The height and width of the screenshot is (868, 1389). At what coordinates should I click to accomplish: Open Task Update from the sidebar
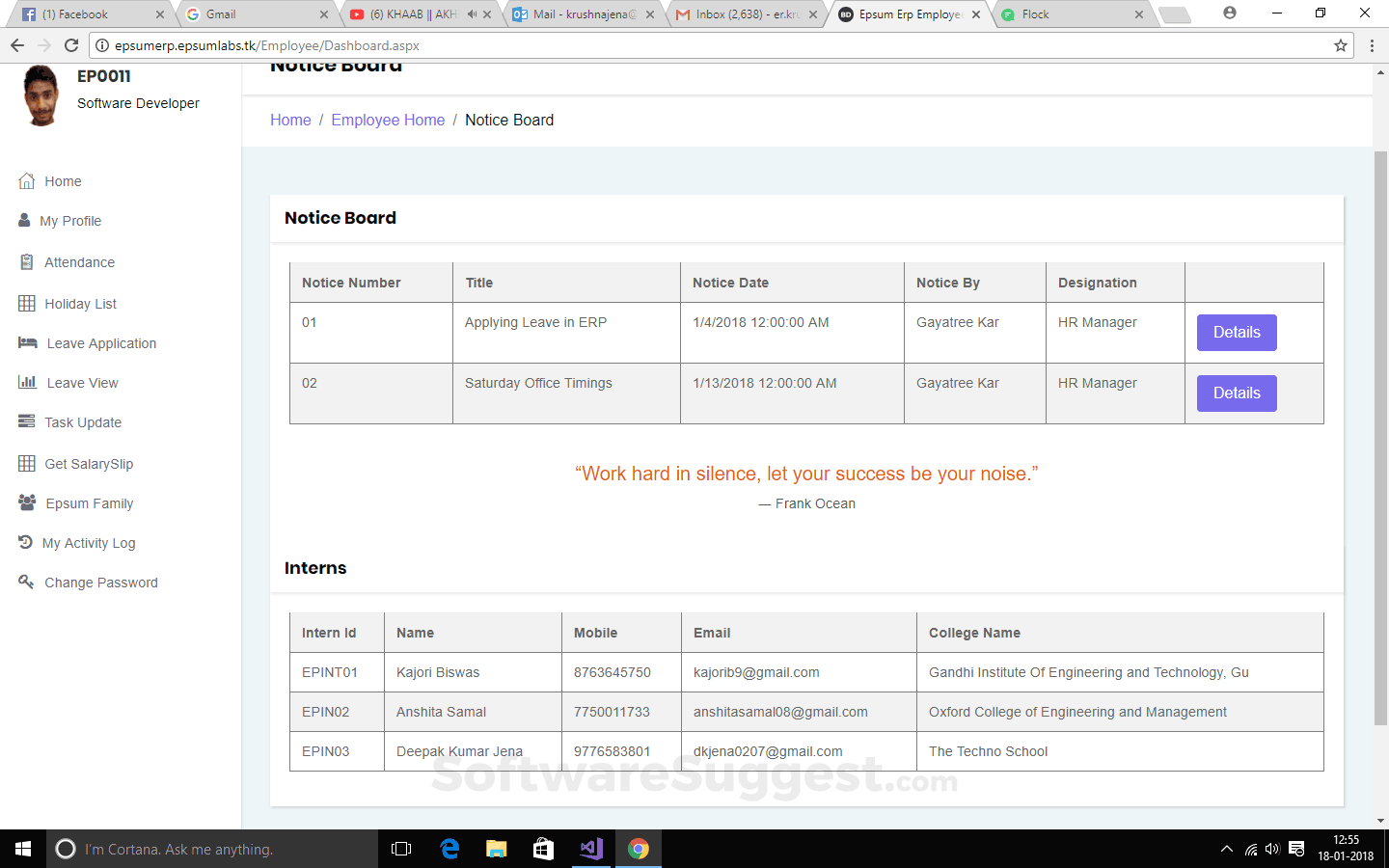82,422
